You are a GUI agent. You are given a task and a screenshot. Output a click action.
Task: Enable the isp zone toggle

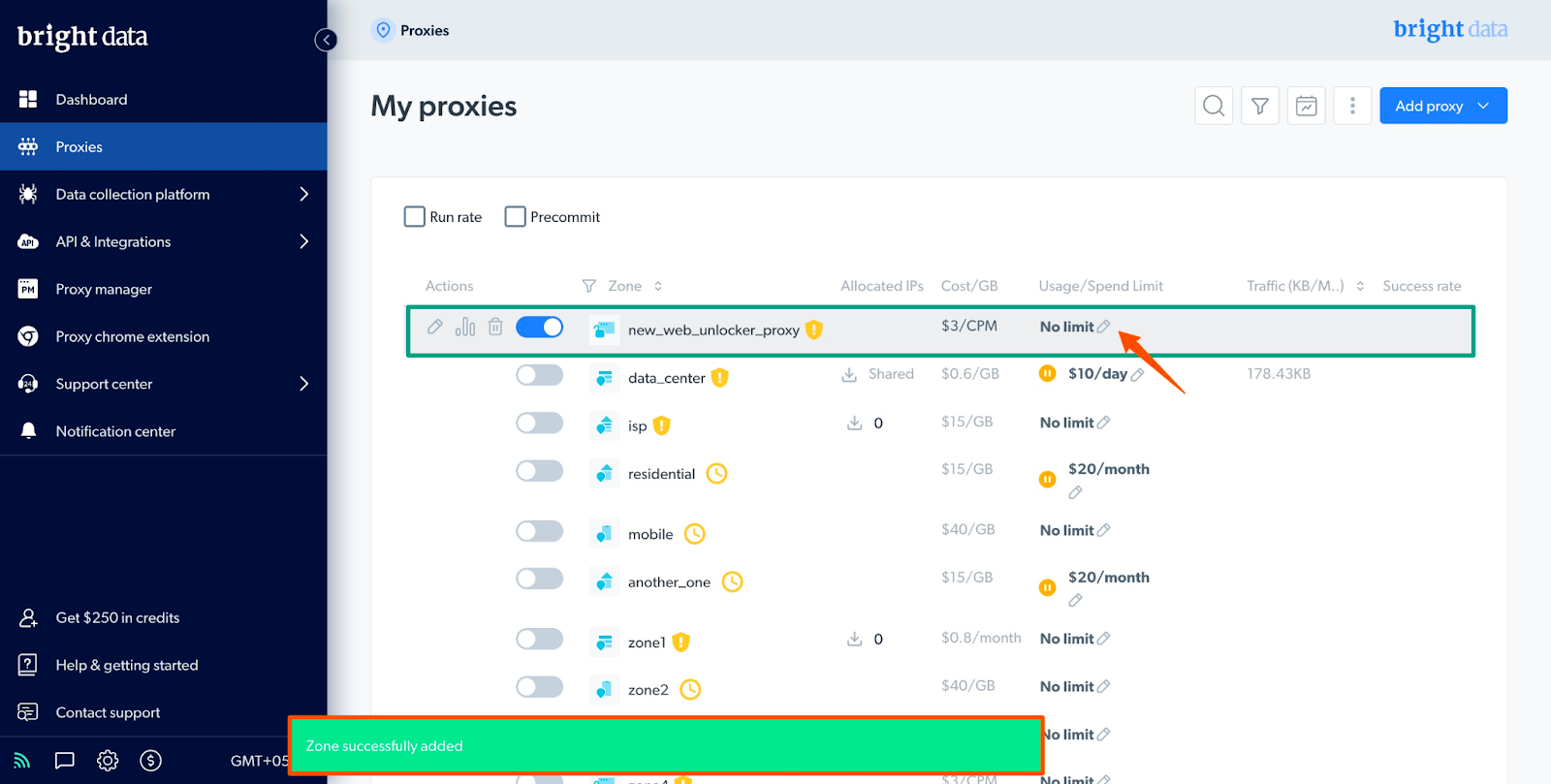point(539,423)
